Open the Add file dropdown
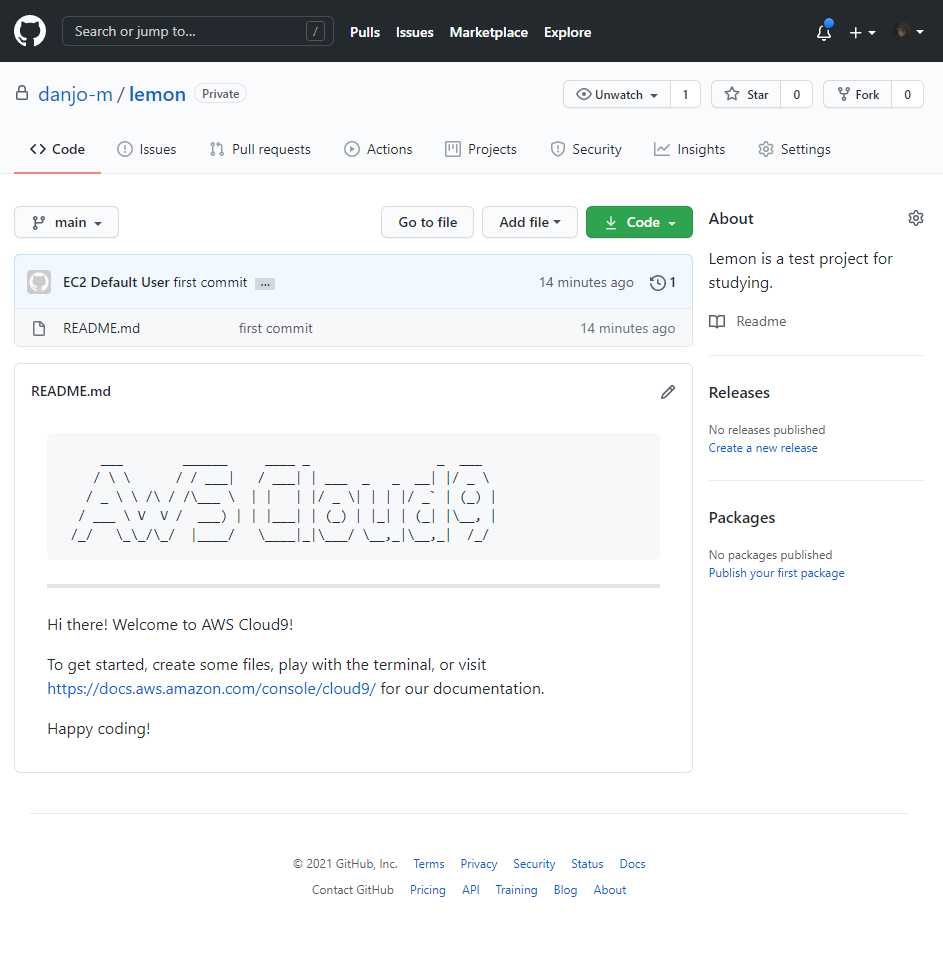 pyautogui.click(x=529, y=222)
